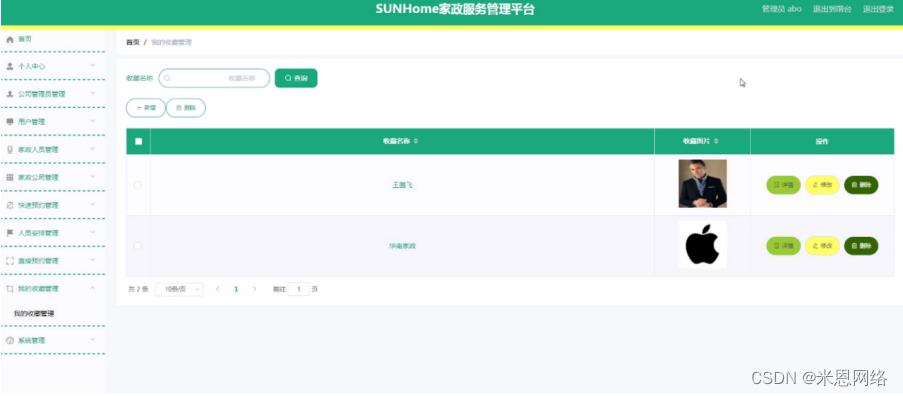
Task: Open 详情 for row 华南家政
Action: pos(783,246)
